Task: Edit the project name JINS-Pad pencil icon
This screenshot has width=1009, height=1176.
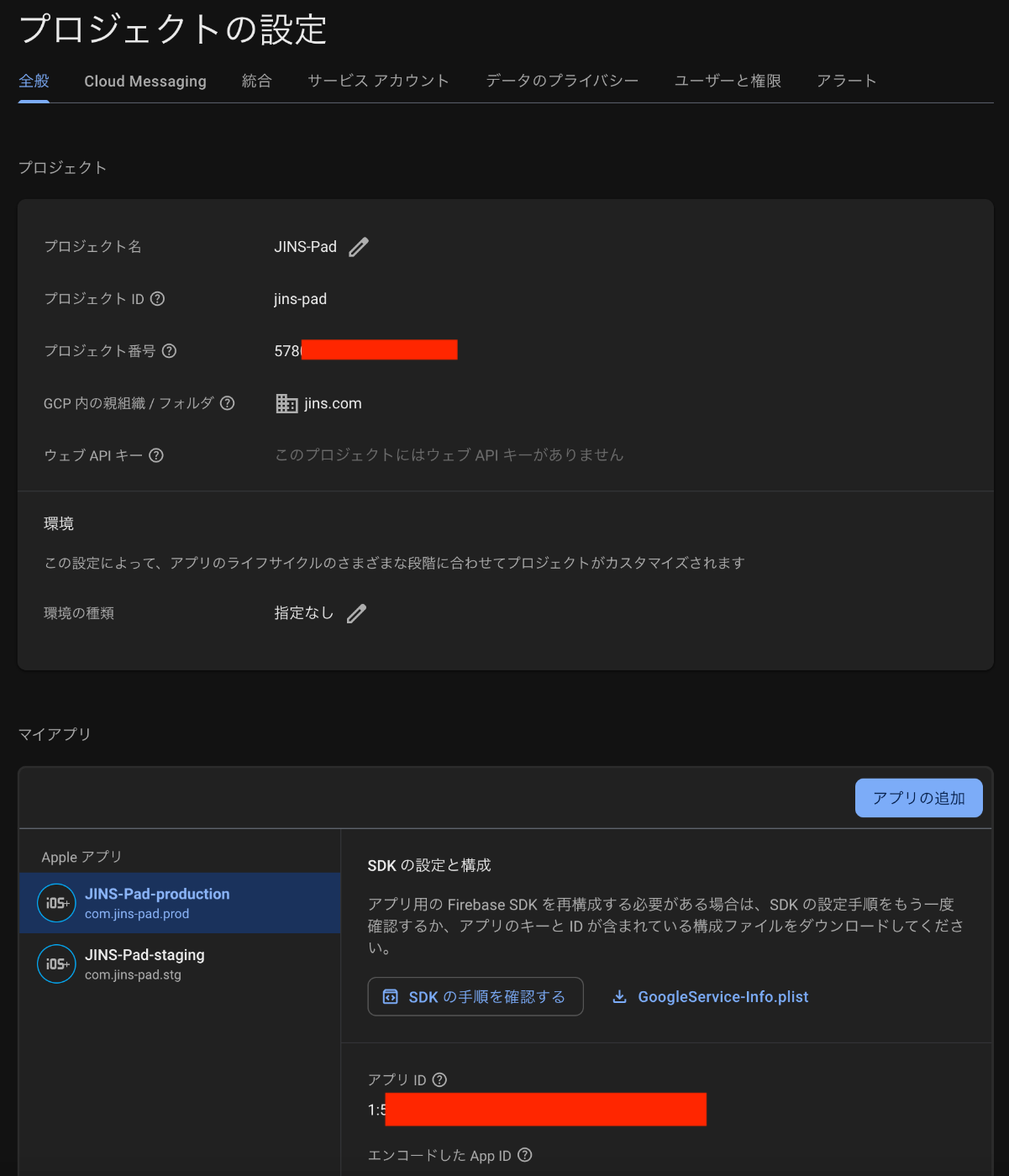Action: point(359,247)
